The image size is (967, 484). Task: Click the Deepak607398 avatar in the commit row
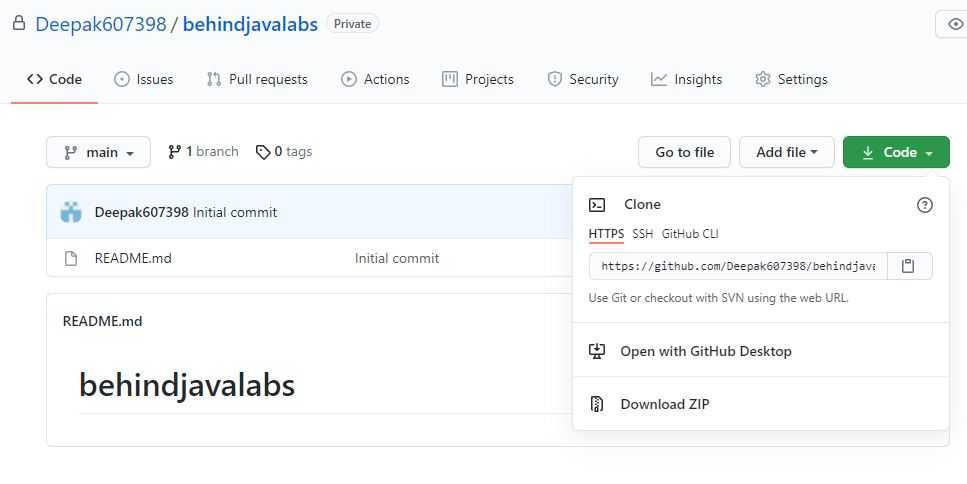point(71,212)
